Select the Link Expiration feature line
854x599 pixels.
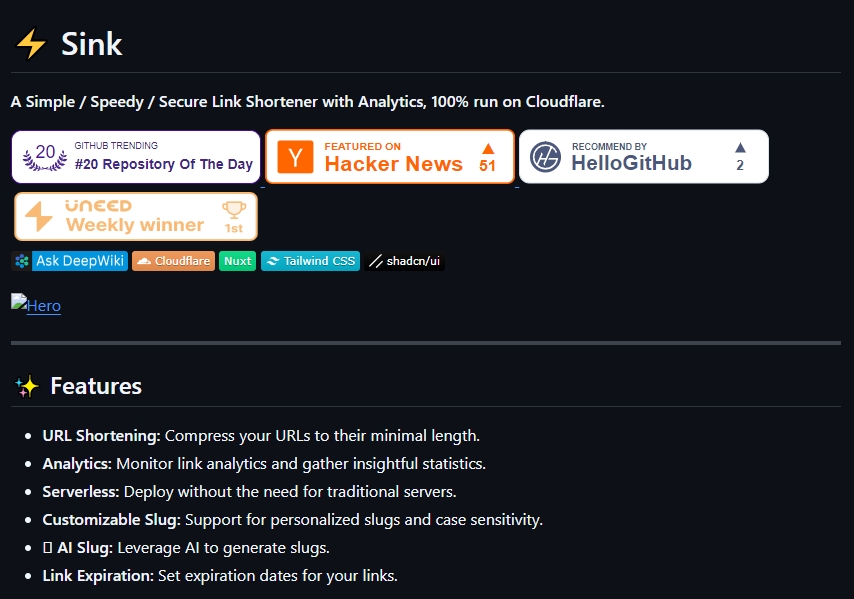point(220,576)
